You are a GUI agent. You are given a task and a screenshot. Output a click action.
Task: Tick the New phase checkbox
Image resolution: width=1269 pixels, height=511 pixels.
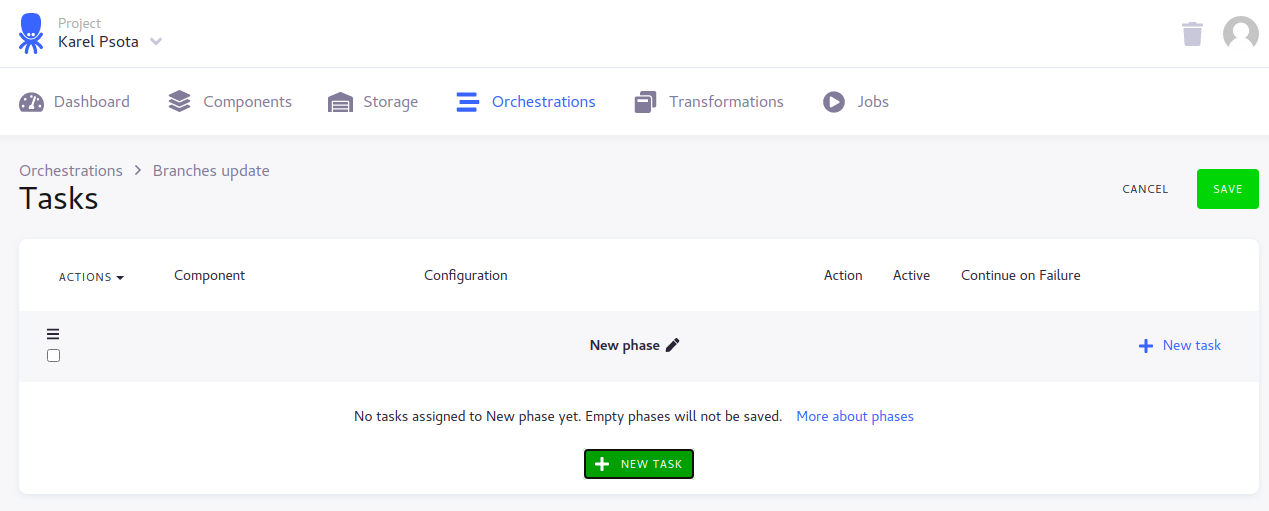tap(54, 356)
